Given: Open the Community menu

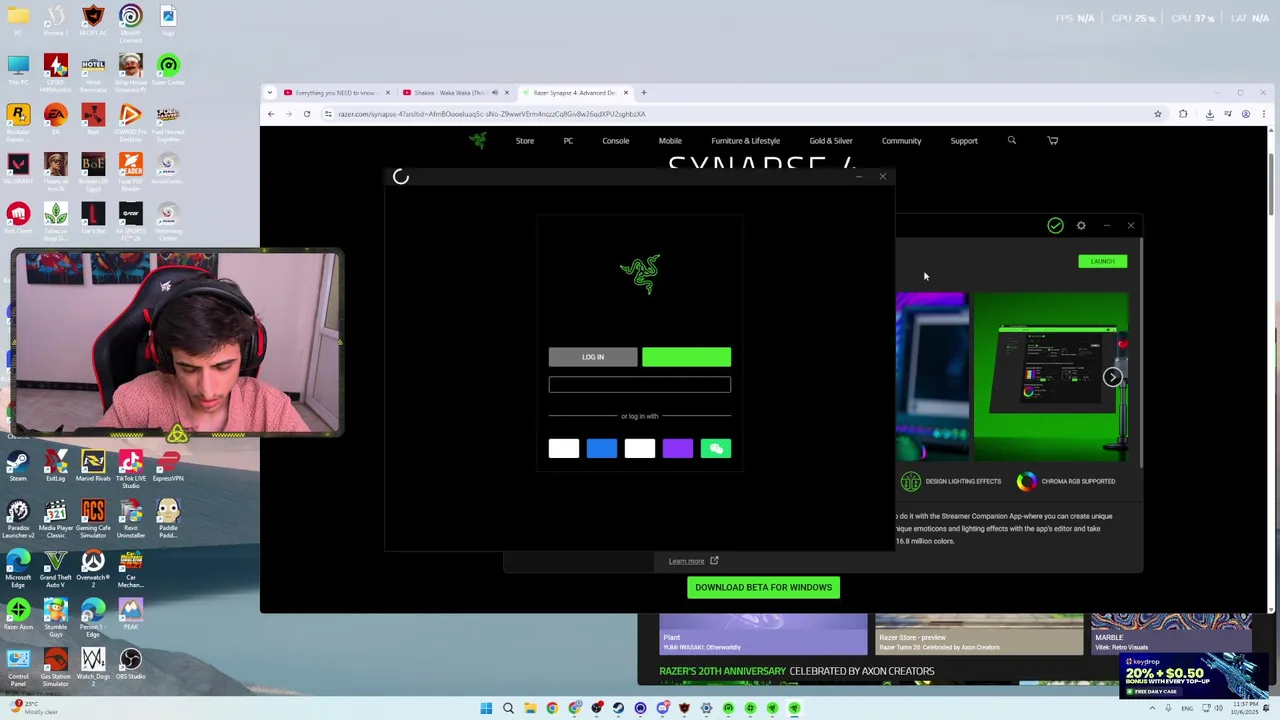Looking at the screenshot, I should (901, 141).
